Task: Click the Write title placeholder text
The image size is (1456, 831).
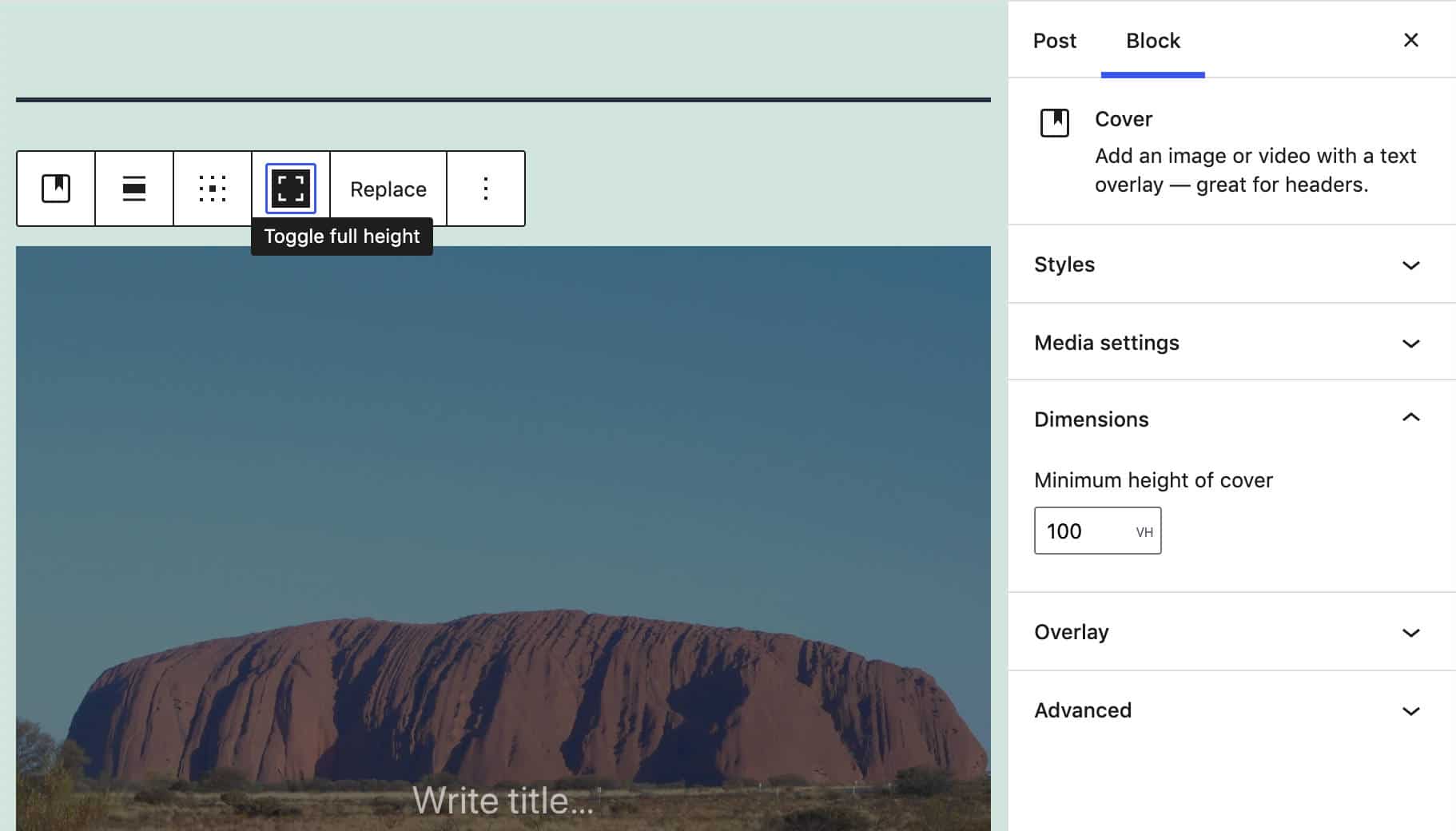Action: click(503, 800)
